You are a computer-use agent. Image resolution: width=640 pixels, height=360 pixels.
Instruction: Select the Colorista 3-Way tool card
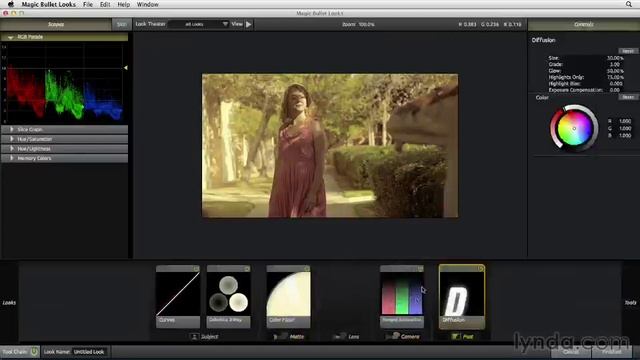(229, 297)
